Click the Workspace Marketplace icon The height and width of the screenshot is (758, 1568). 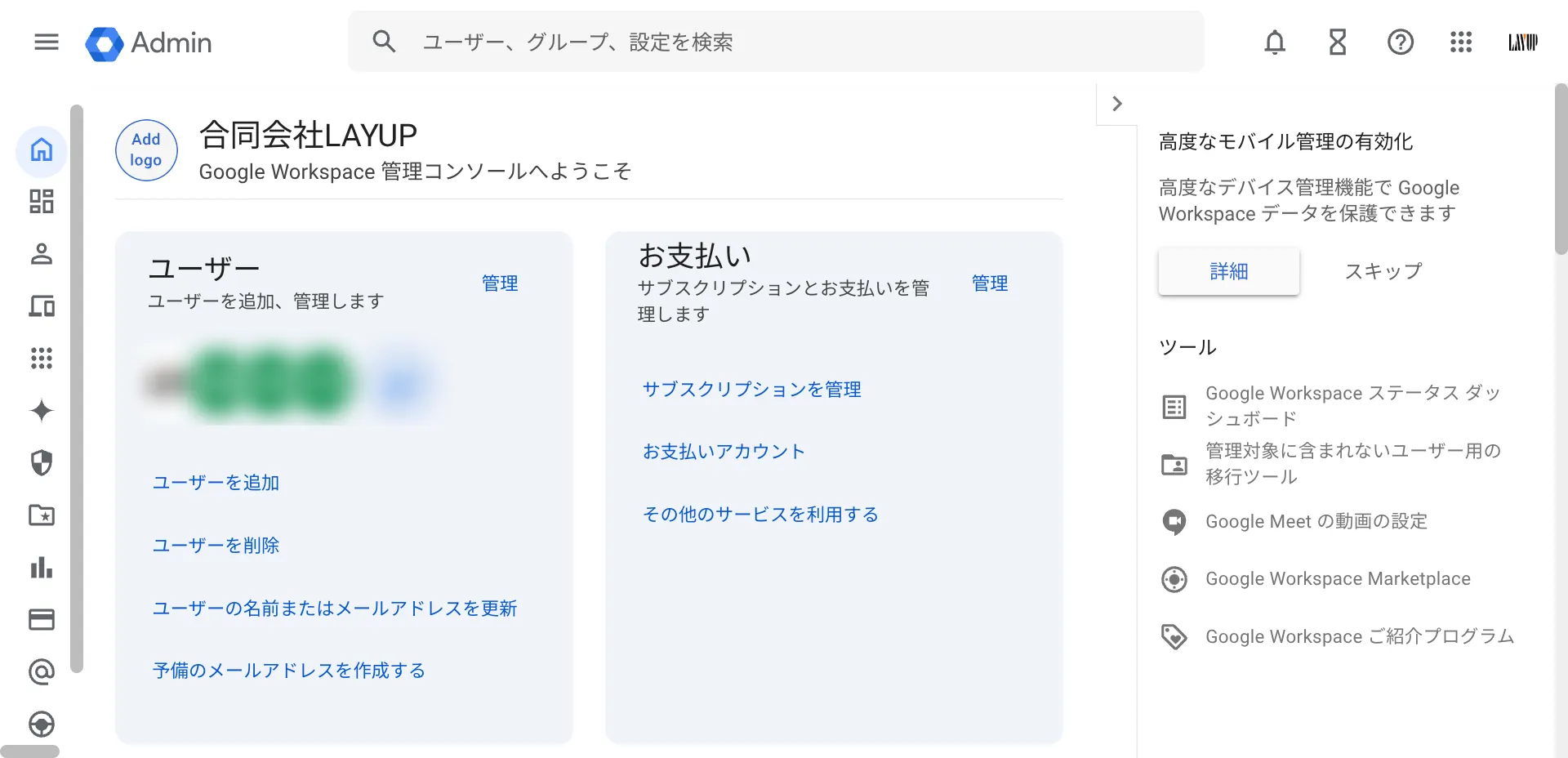(x=1174, y=579)
